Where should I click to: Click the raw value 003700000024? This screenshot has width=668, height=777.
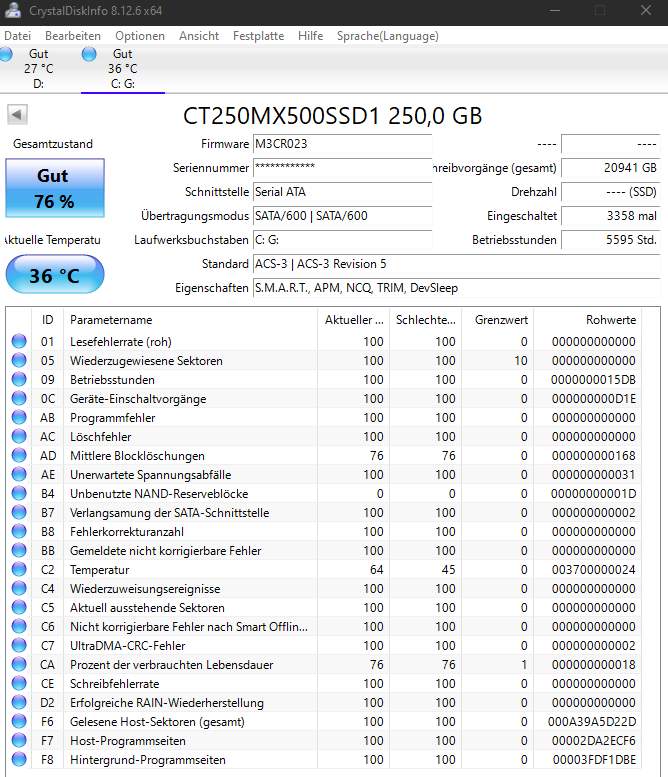594,569
